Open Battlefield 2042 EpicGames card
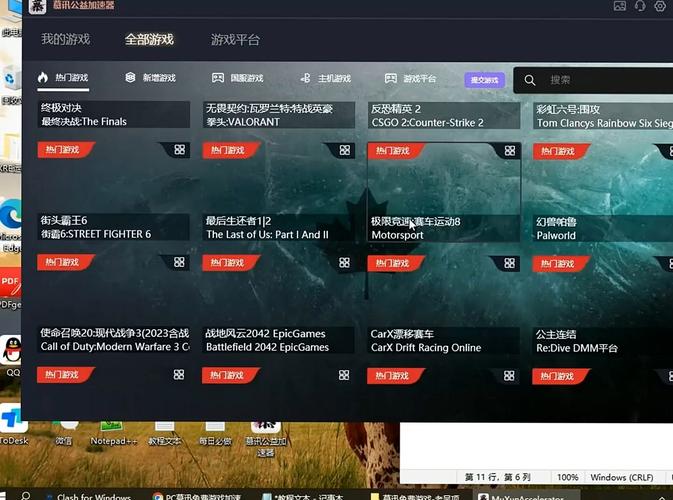The width and height of the screenshot is (673, 500). (x=279, y=340)
